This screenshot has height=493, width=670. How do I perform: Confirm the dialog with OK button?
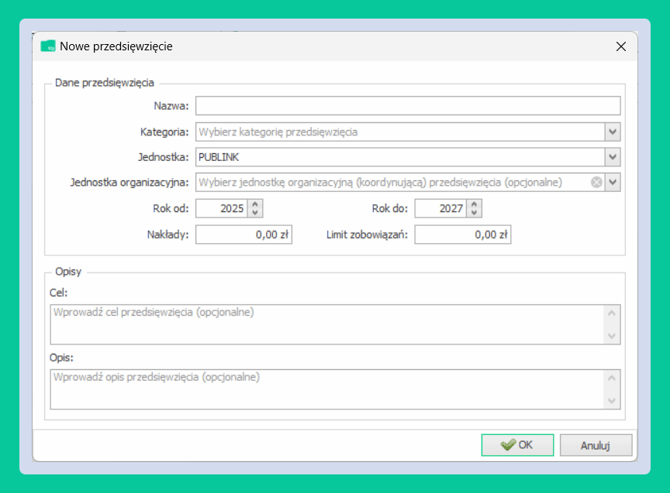pyautogui.click(x=517, y=445)
